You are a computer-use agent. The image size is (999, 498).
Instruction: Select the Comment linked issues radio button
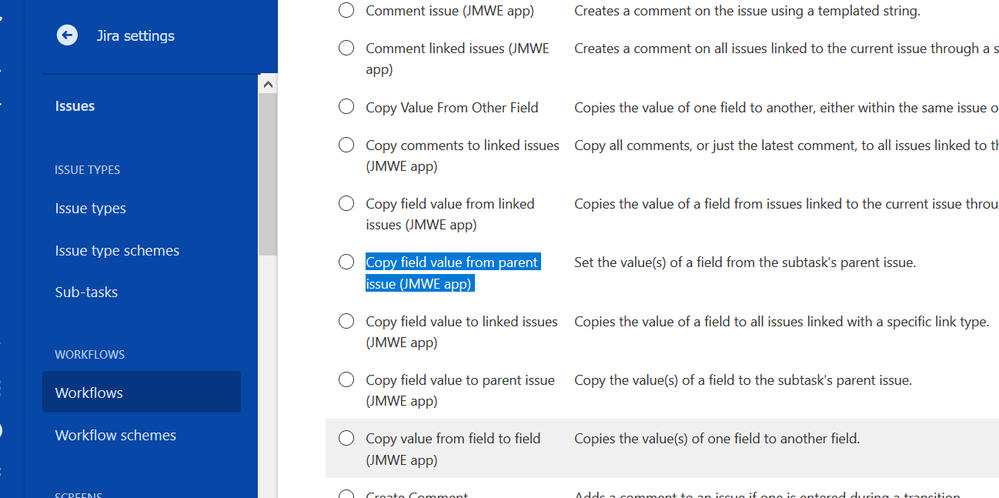pyautogui.click(x=346, y=48)
